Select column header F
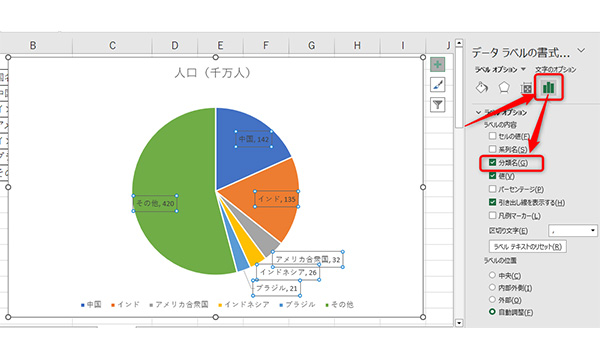This screenshot has width=600, height=360. click(266, 46)
